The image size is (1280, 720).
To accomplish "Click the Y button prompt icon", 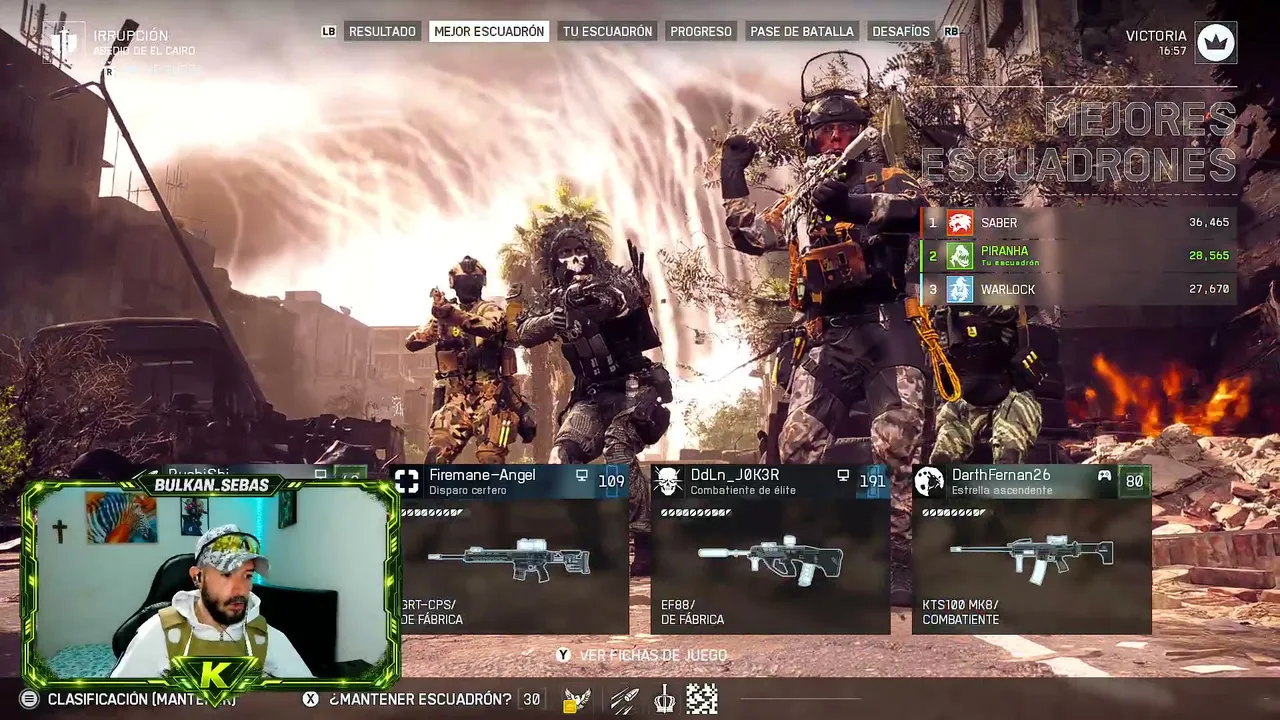I will pyautogui.click(x=563, y=655).
